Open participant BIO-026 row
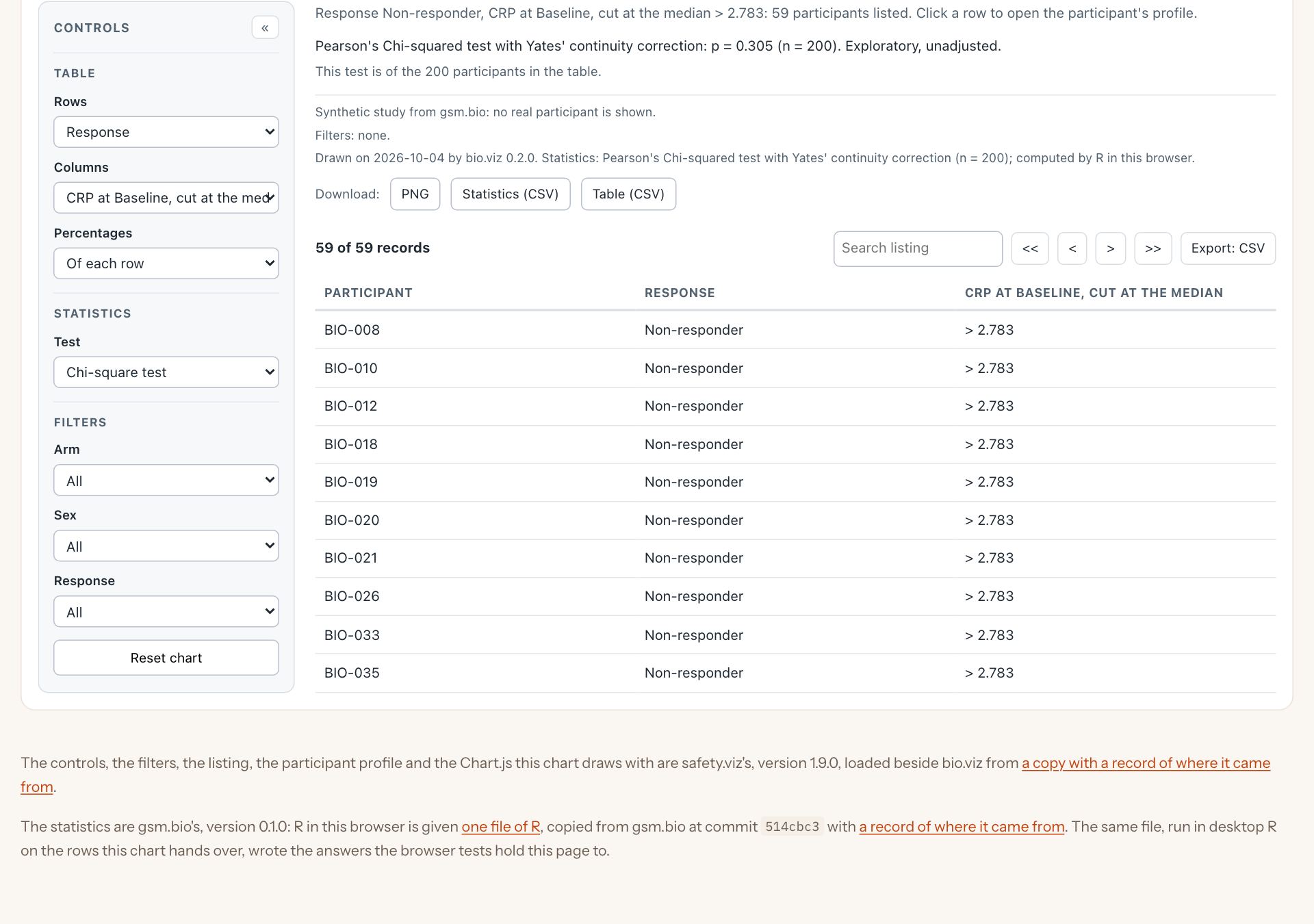The height and width of the screenshot is (924, 1314). click(x=795, y=597)
